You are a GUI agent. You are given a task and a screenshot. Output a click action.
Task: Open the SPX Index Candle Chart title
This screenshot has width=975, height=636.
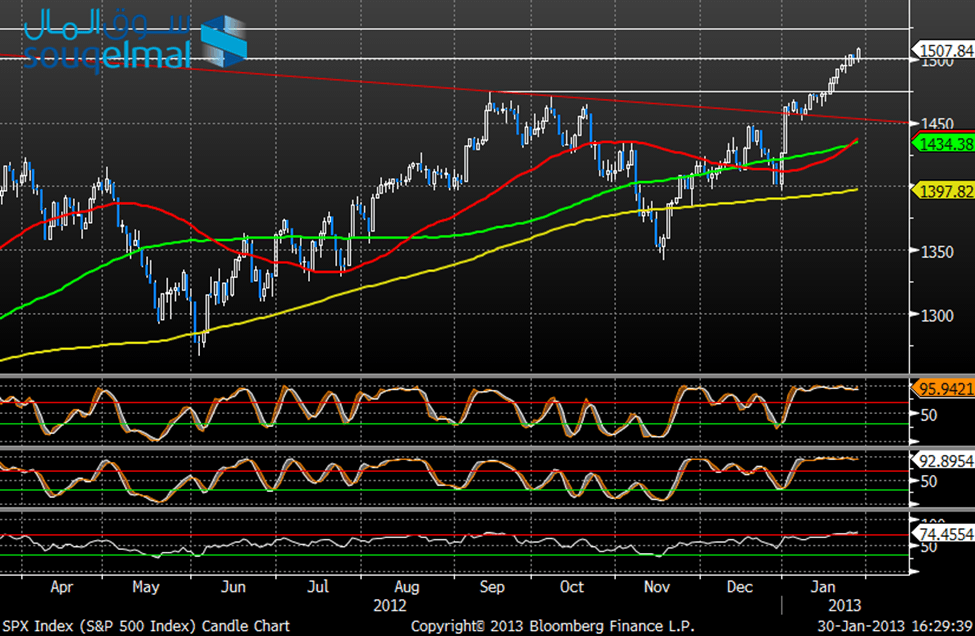click(145, 625)
